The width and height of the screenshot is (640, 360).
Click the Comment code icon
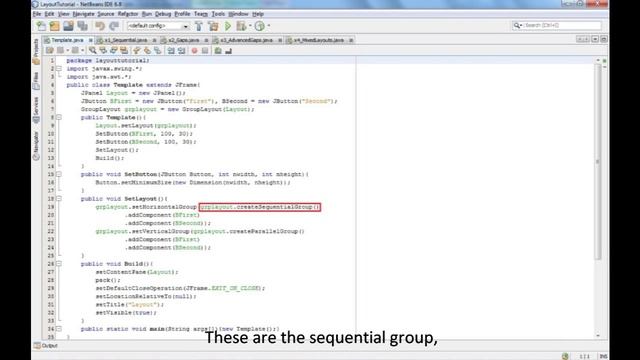[x=218, y=51]
